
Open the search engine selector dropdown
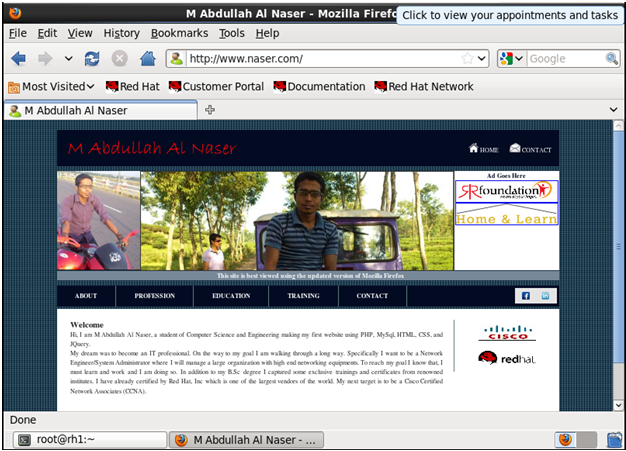(511, 59)
